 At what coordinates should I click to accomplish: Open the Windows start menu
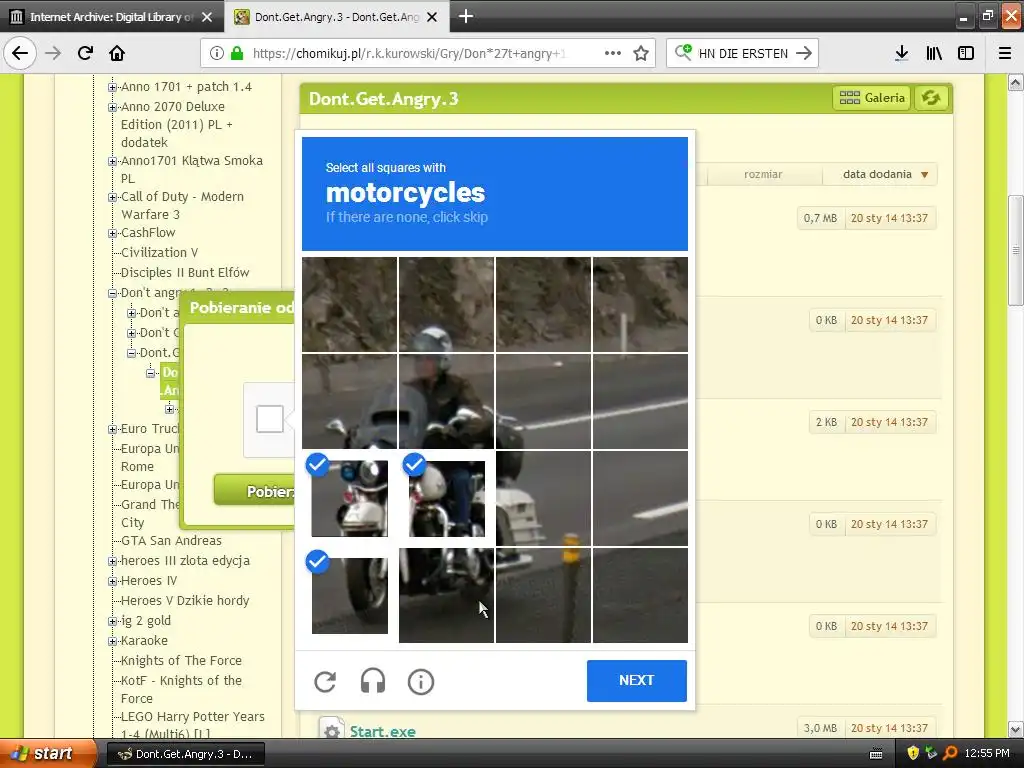pos(46,754)
